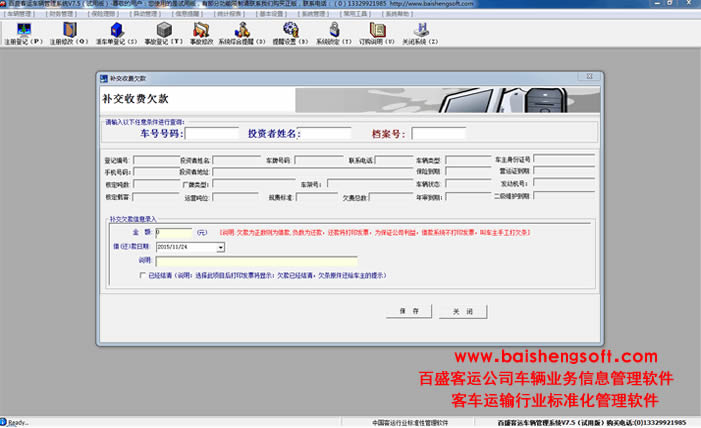Open the 保险理赔 menu

(103, 14)
